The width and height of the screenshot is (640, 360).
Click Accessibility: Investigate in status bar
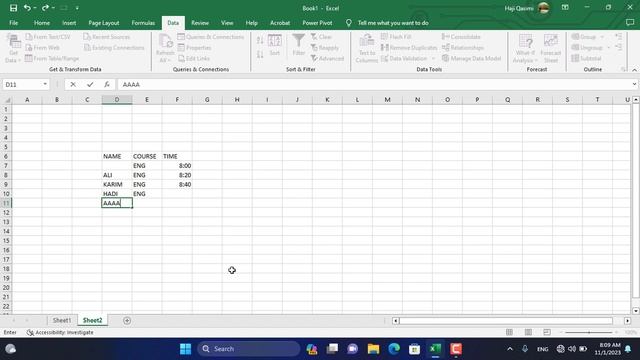60,332
